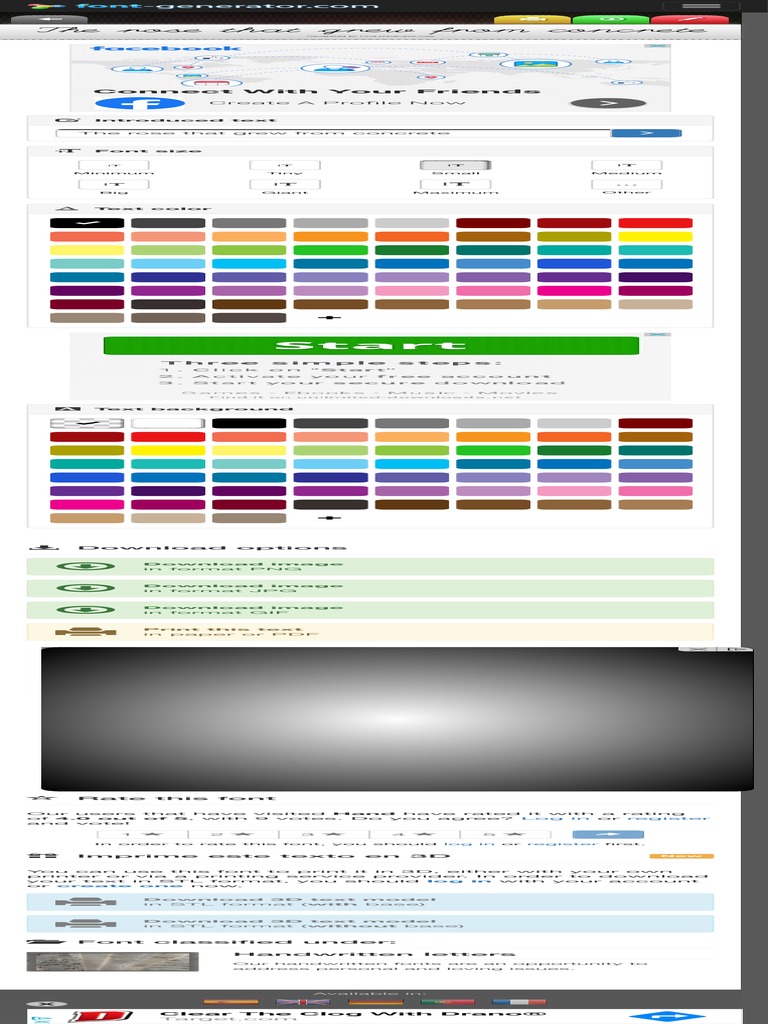Pick bright yellow text color swatch

pyautogui.click(x=656, y=236)
